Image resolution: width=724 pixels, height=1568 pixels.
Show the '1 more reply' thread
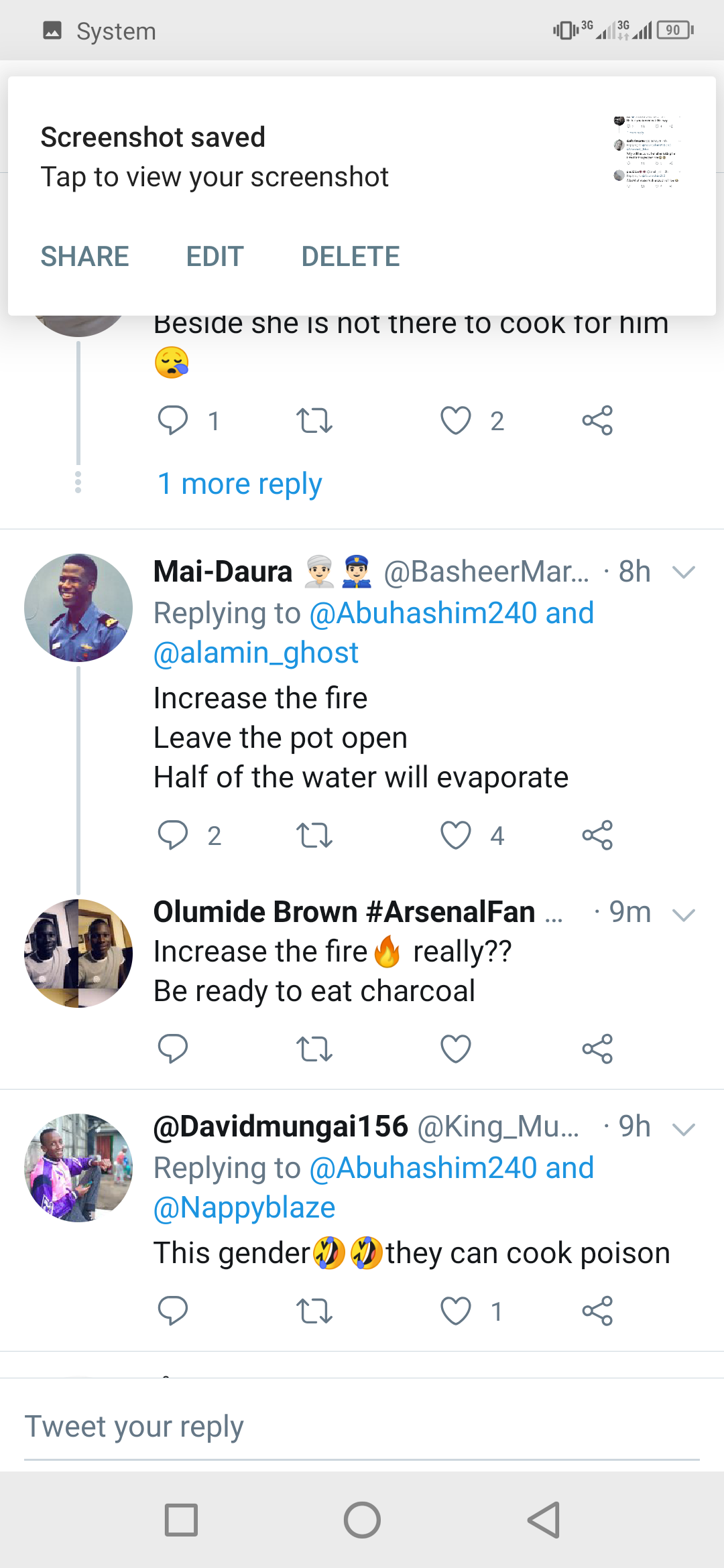pos(239,484)
